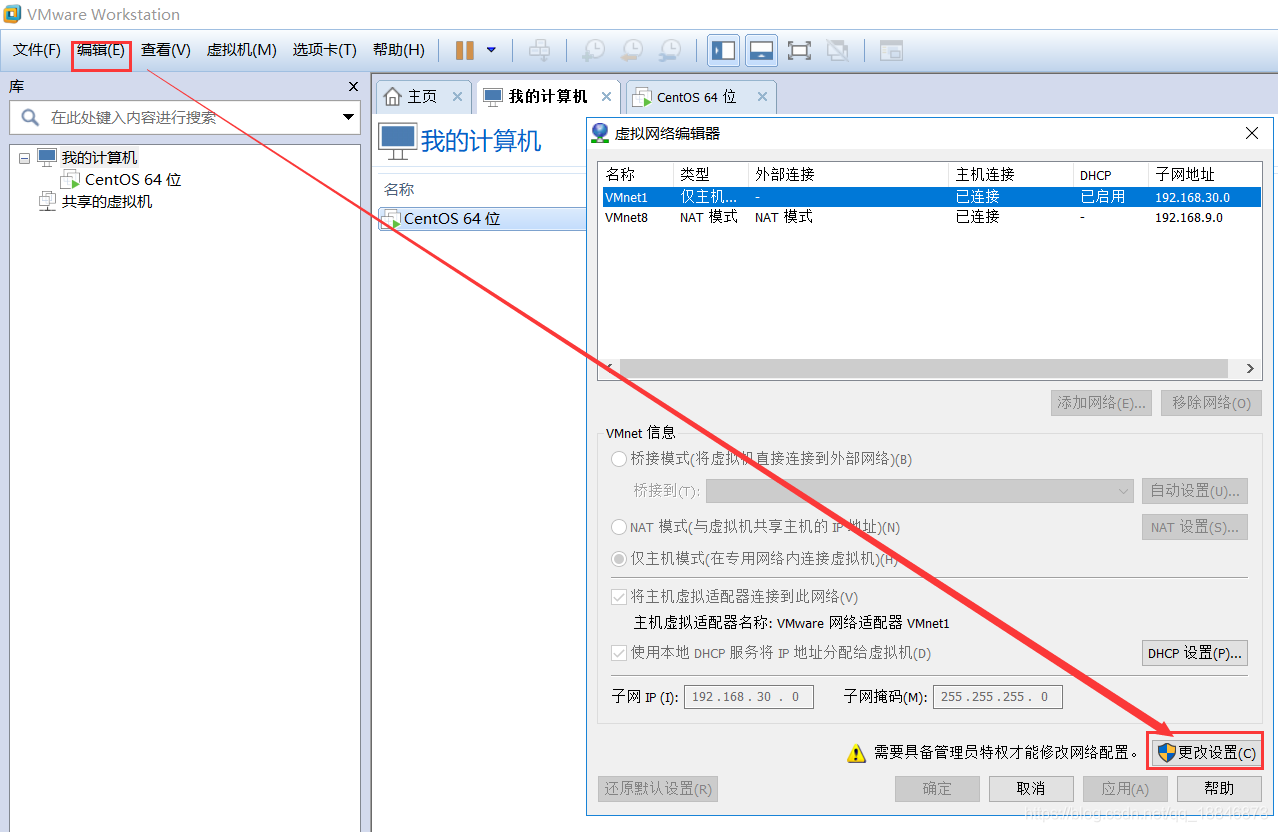
Task: Open the 文件(F) menu
Action: (x=37, y=50)
